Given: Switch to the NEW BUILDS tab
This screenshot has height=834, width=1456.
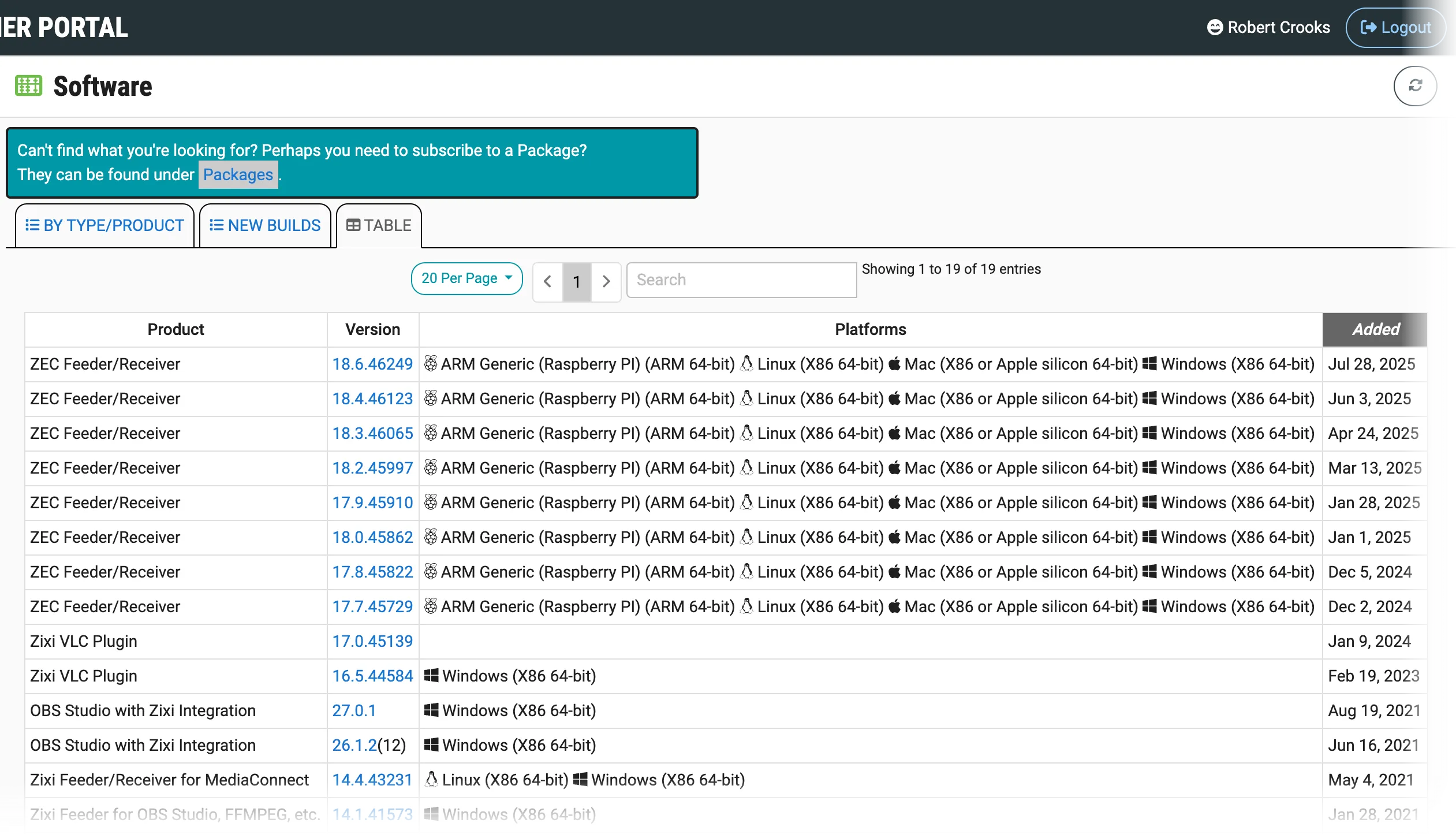Looking at the screenshot, I should tap(265, 225).
